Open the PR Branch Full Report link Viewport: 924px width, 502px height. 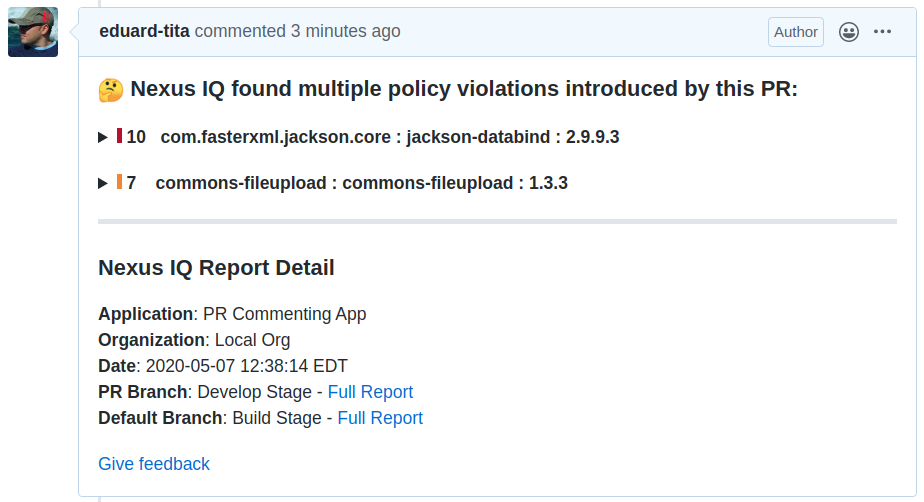370,392
